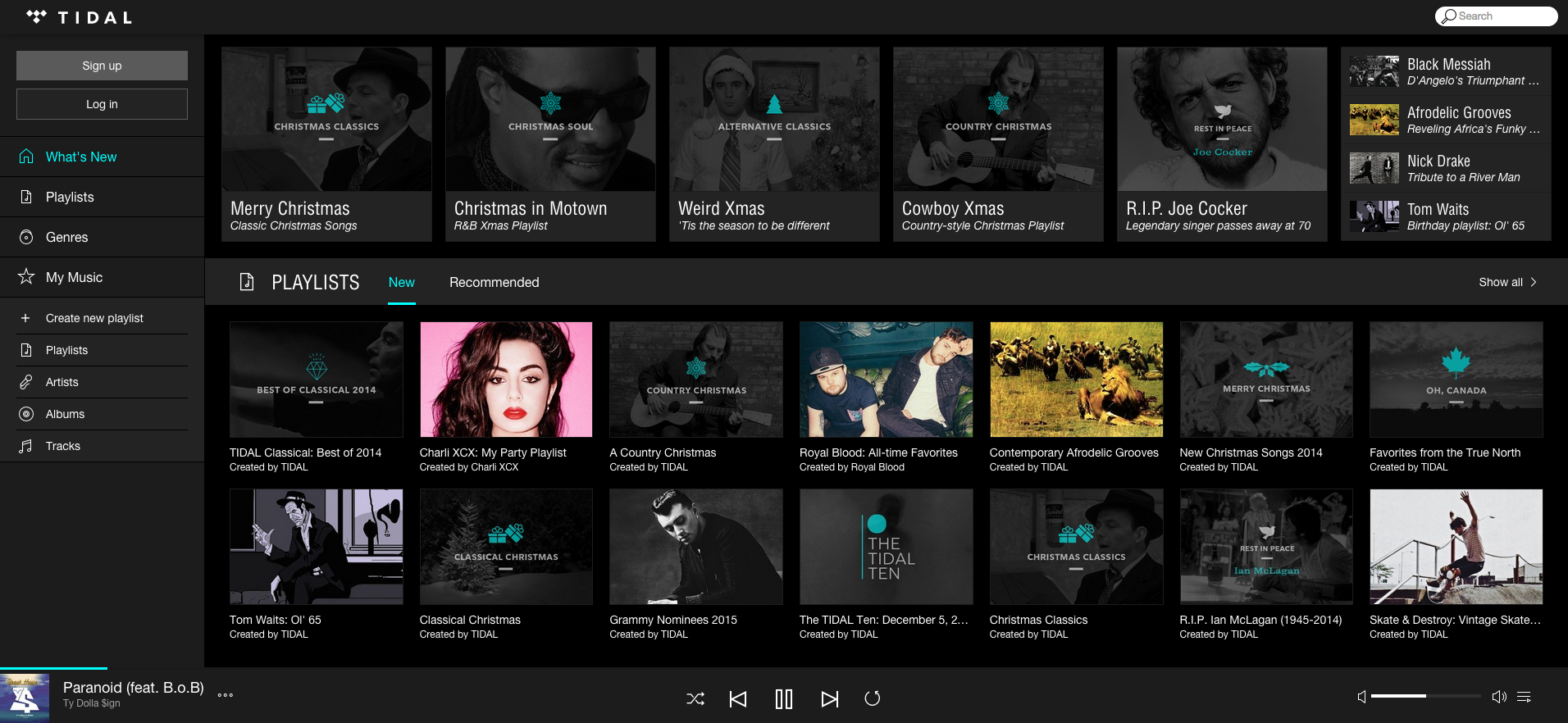The image size is (1568, 723).
Task: Skip to the next track
Action: coord(829,698)
